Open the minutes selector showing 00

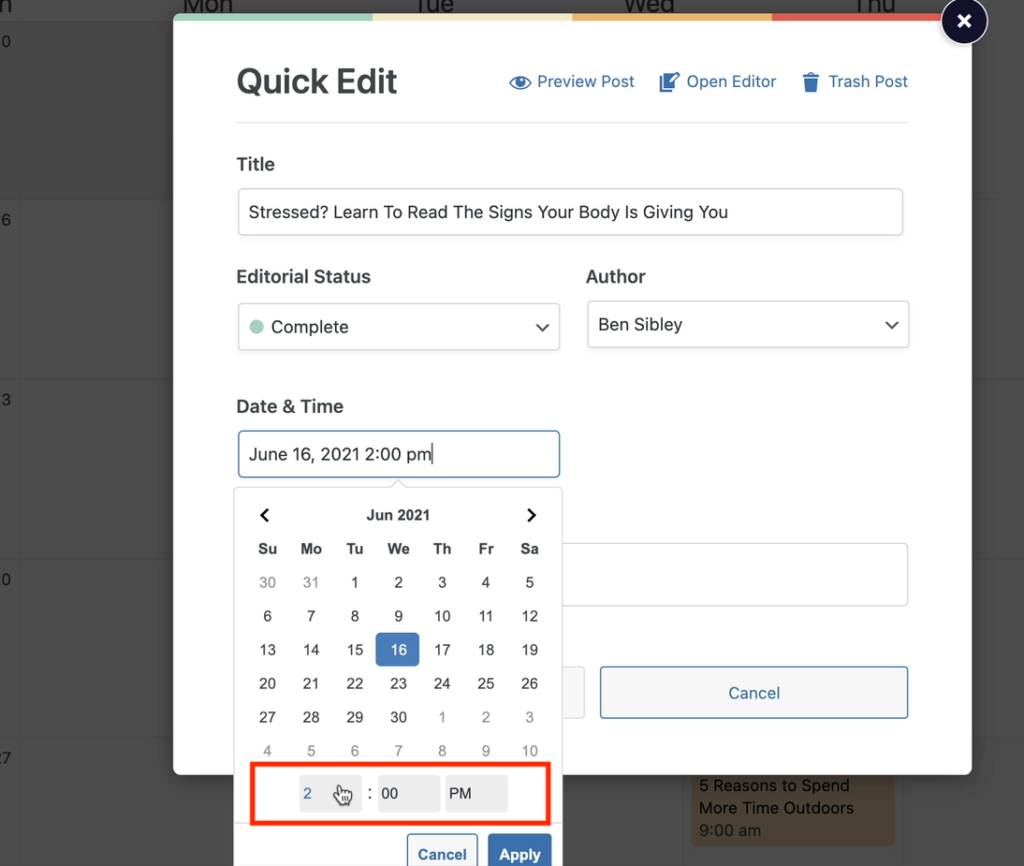coord(409,794)
